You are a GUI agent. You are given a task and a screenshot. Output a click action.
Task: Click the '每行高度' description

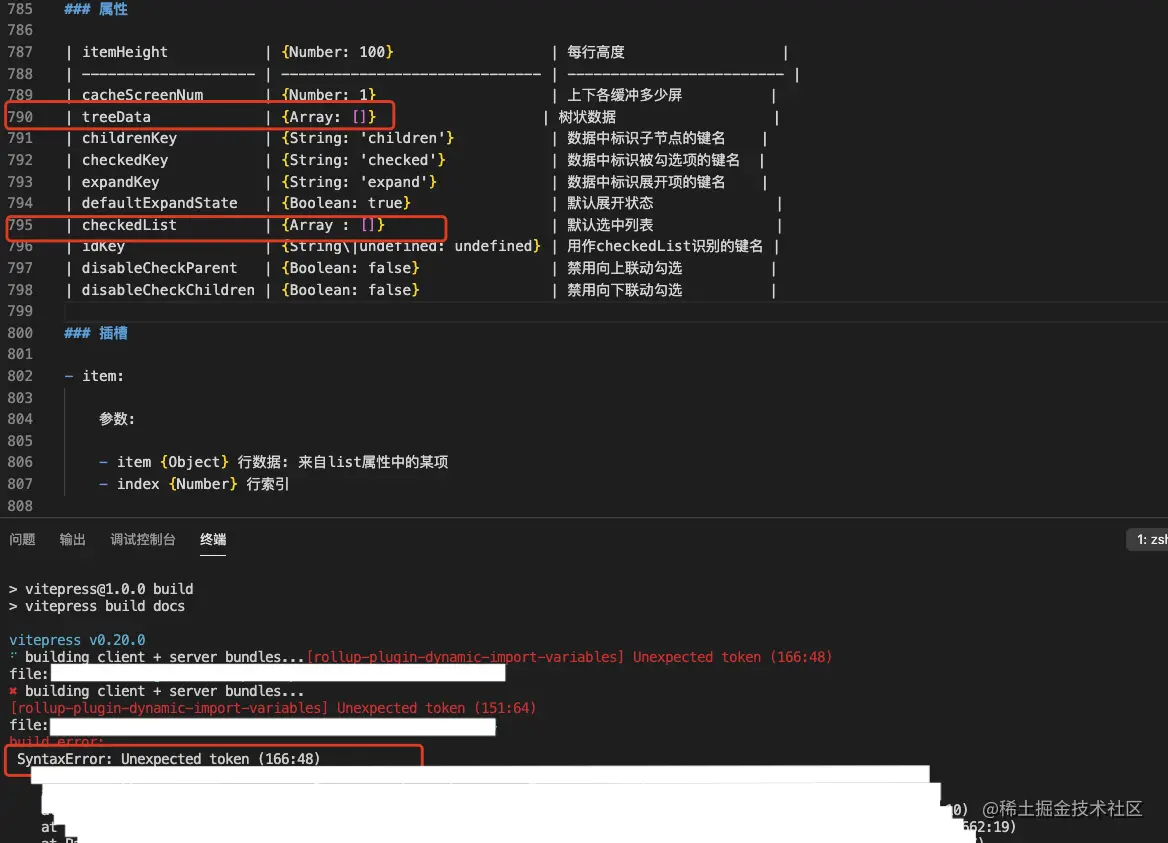pyautogui.click(x=595, y=52)
